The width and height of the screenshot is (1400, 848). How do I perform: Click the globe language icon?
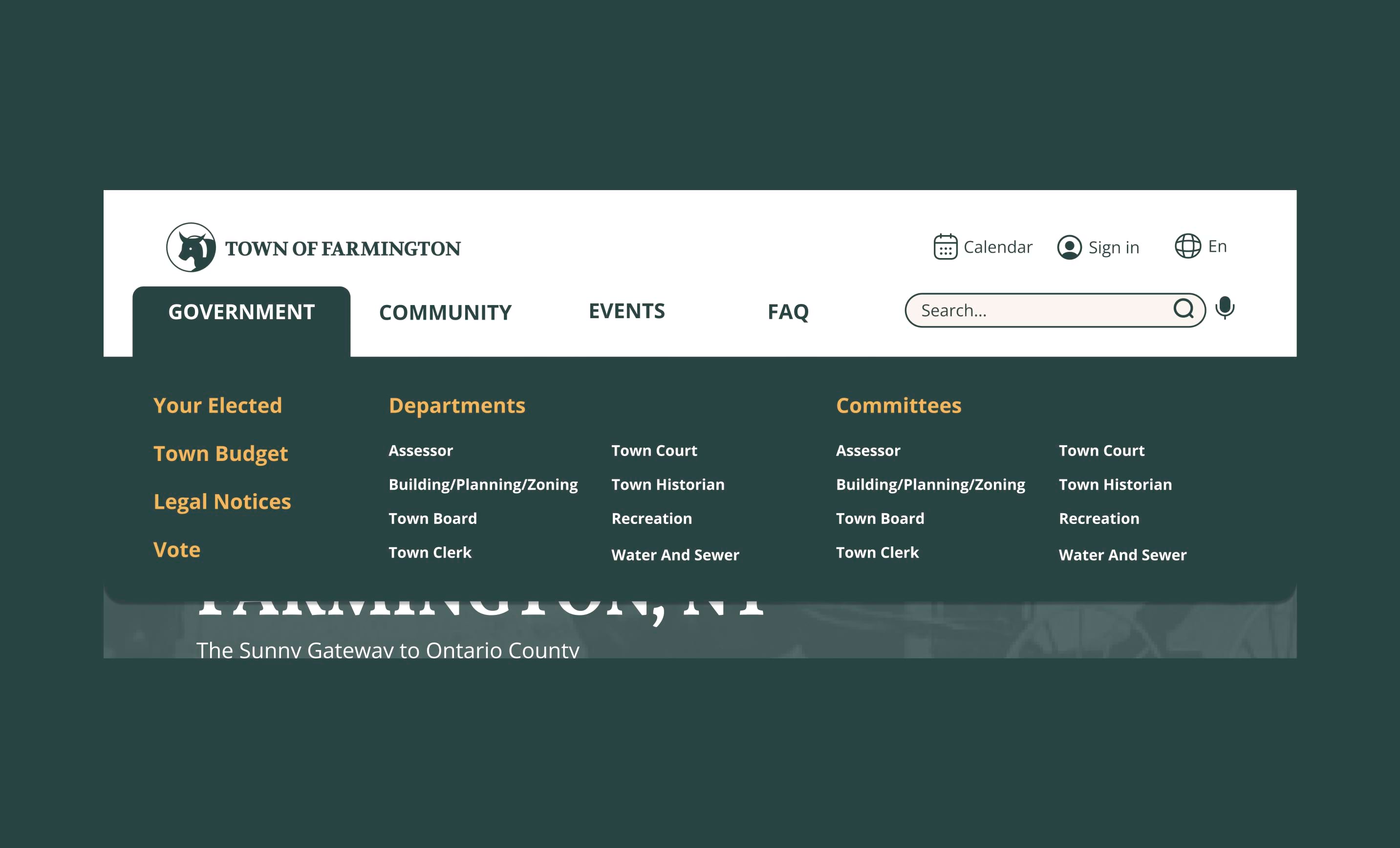tap(1187, 246)
